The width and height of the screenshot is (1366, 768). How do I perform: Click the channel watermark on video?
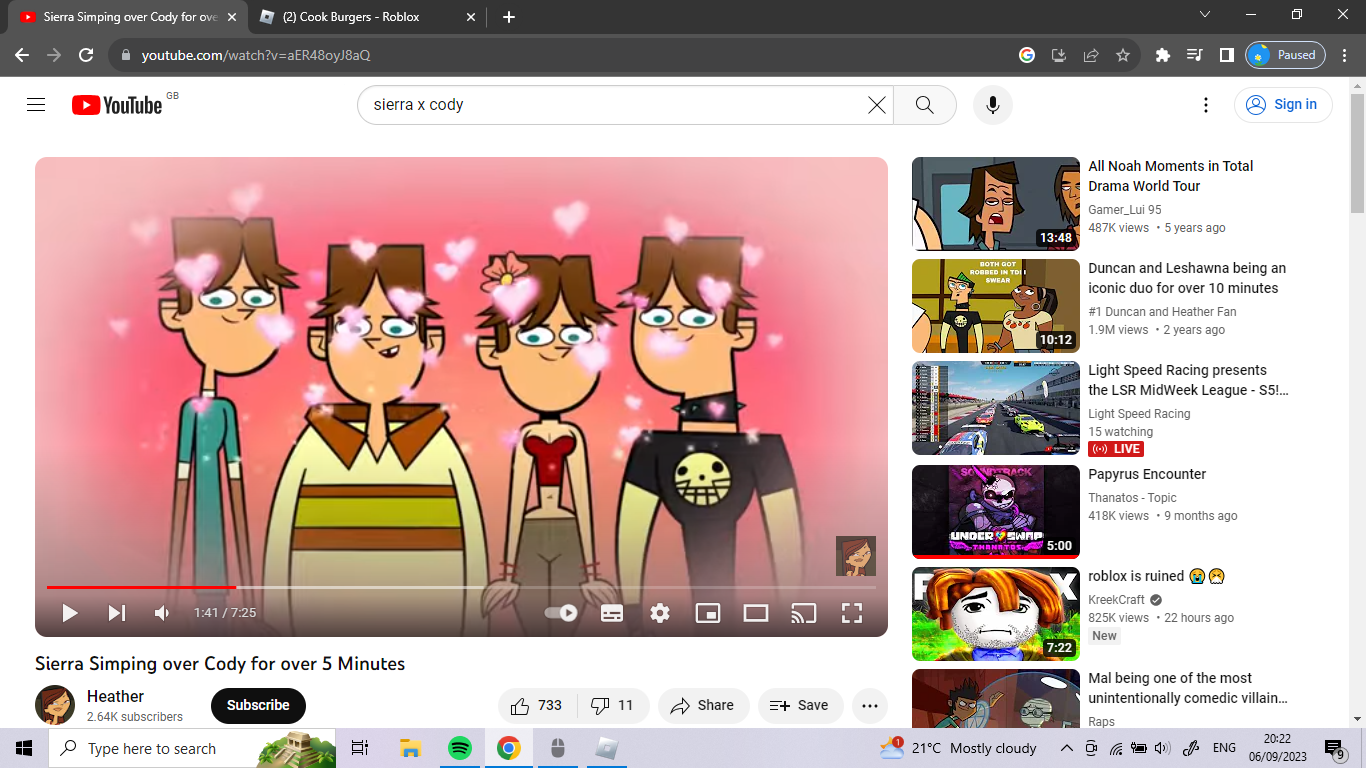[856, 556]
